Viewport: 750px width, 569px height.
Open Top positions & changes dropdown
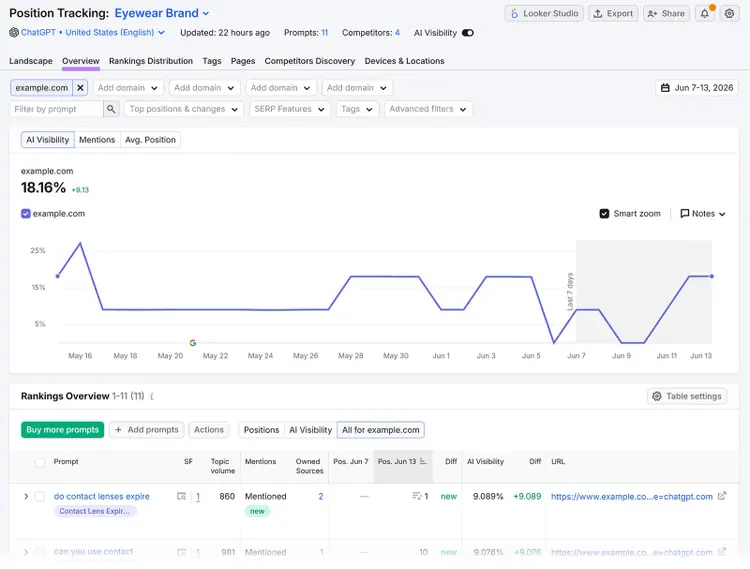pyautogui.click(x=184, y=109)
